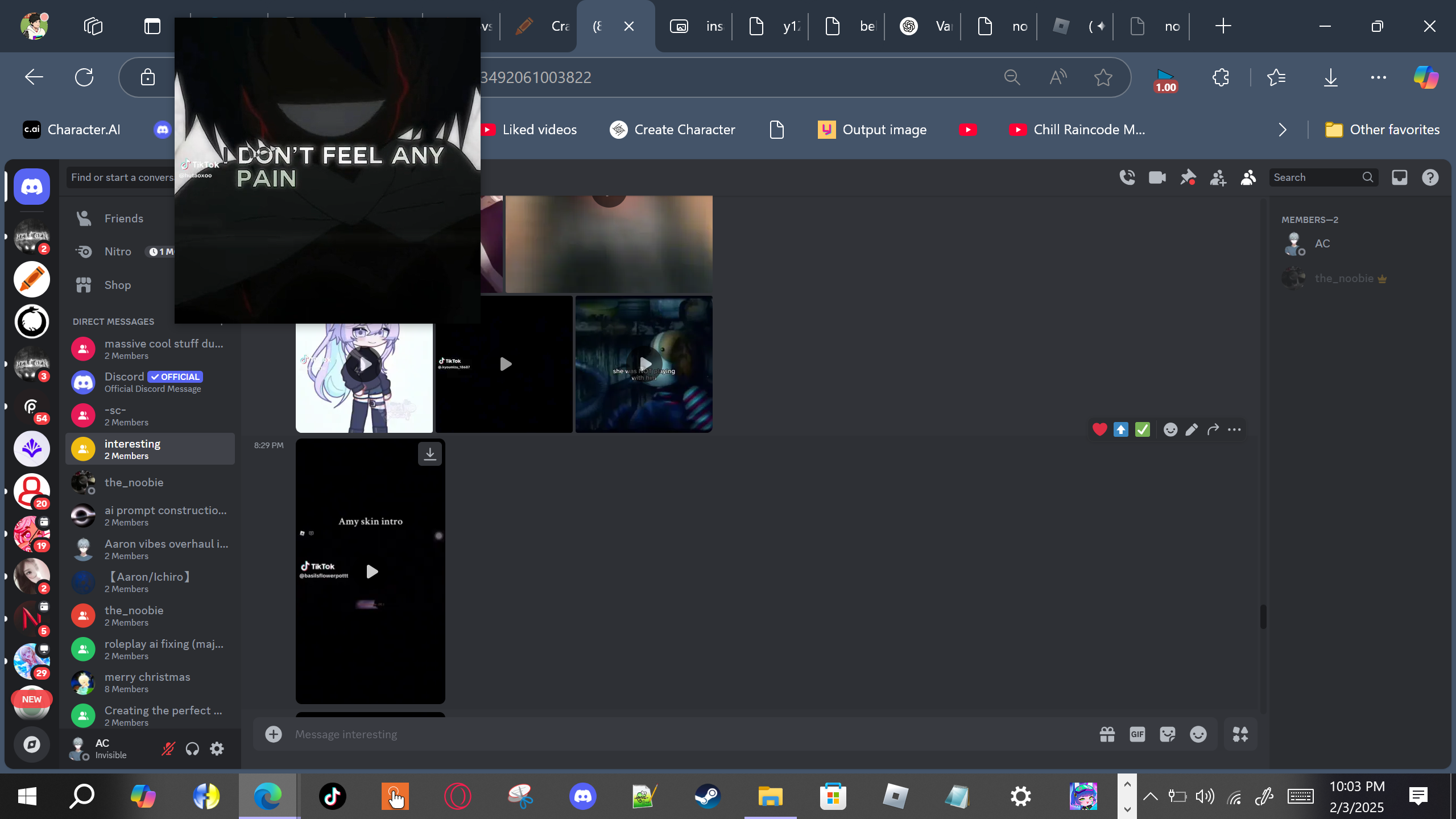Send a gift with the gift icon
This screenshot has height=819, width=1456.
click(1107, 734)
